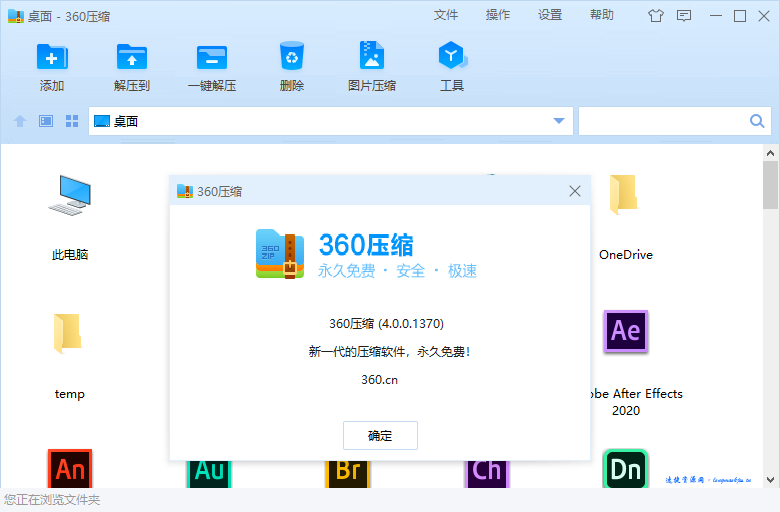Open the 帮助 (Help) menu
The width and height of the screenshot is (780, 512).
click(x=601, y=15)
